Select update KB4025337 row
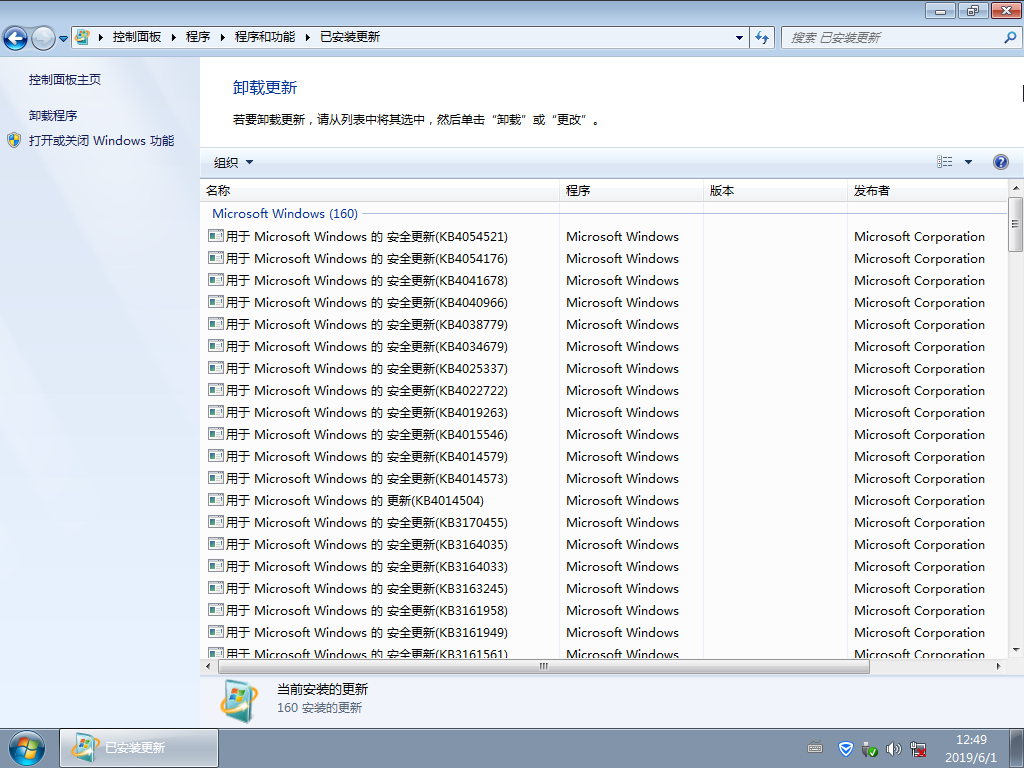Screen dimensions: 1024x768 point(603,368)
